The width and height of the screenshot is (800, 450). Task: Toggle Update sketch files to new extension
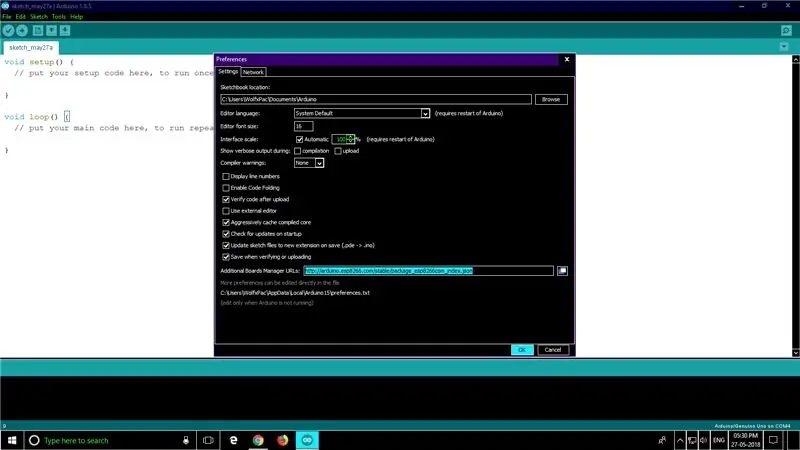pos(226,245)
